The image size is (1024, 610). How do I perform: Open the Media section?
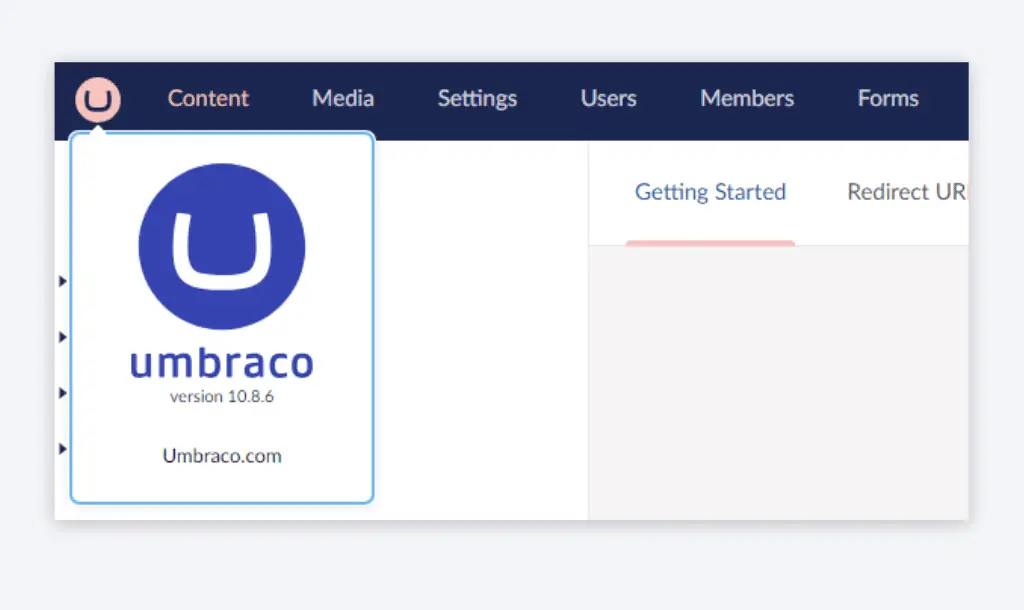tap(343, 99)
